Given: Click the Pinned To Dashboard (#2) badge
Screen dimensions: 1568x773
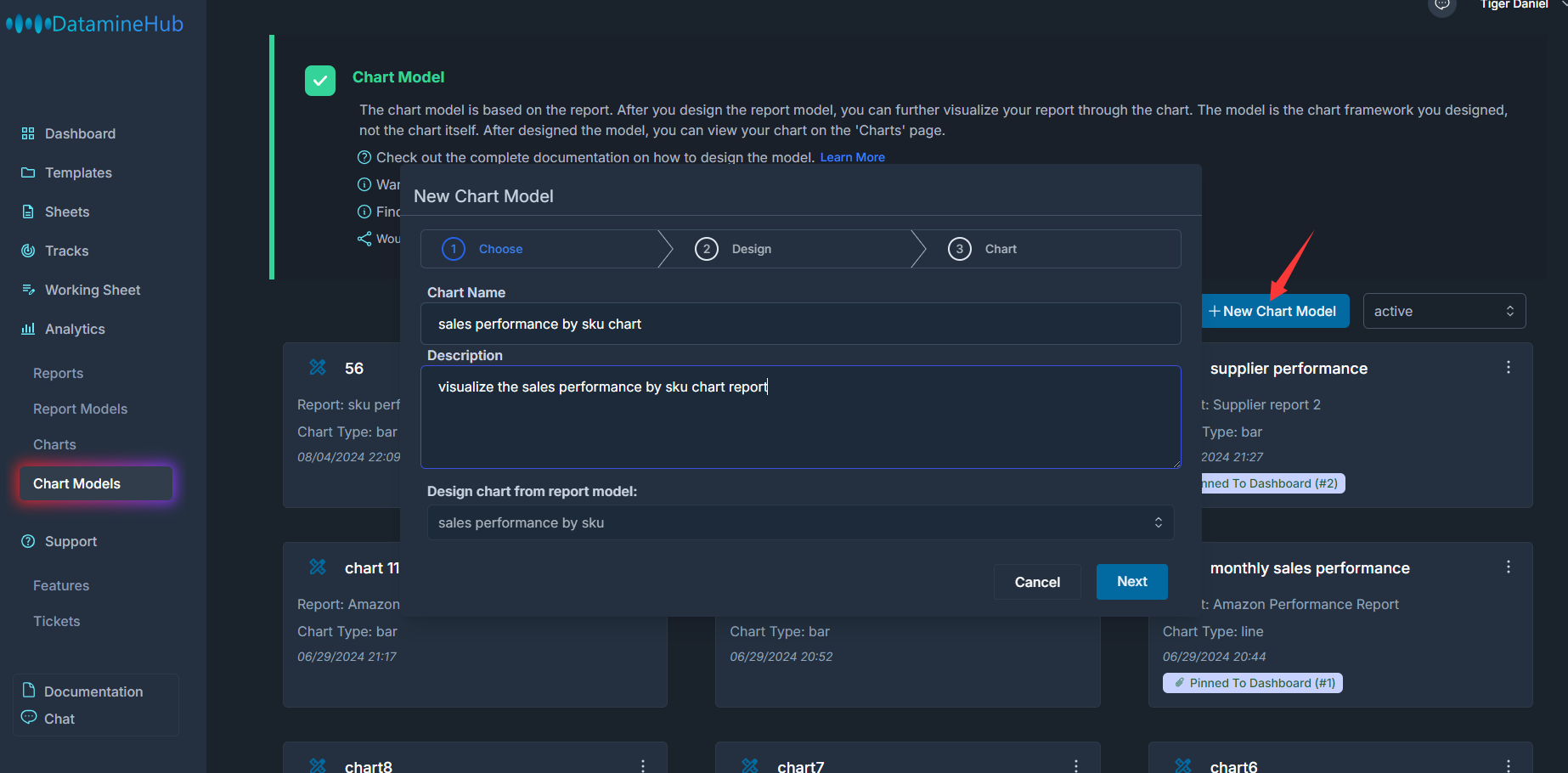Looking at the screenshot, I should click(x=1272, y=483).
